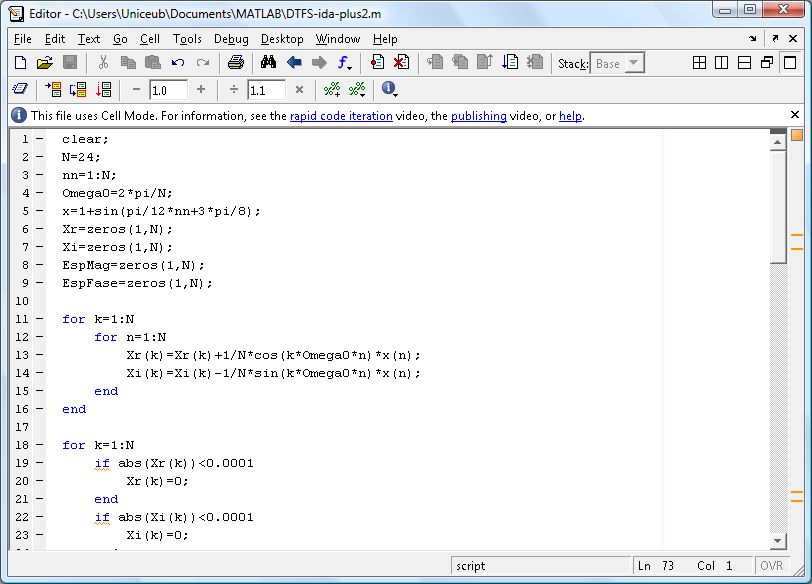Undo the last edit
Viewport: 812px width, 584px height.
click(178, 63)
